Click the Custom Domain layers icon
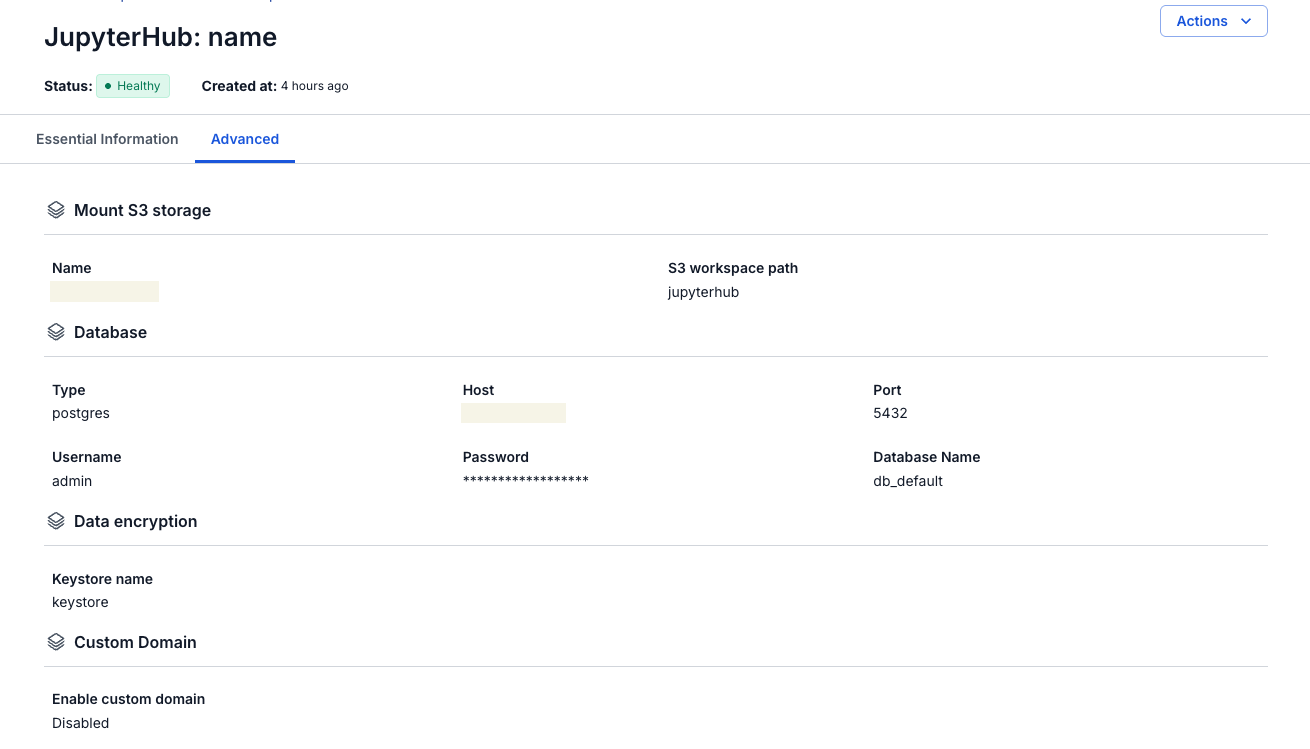Viewport: 1310px width, 749px height. tap(56, 642)
